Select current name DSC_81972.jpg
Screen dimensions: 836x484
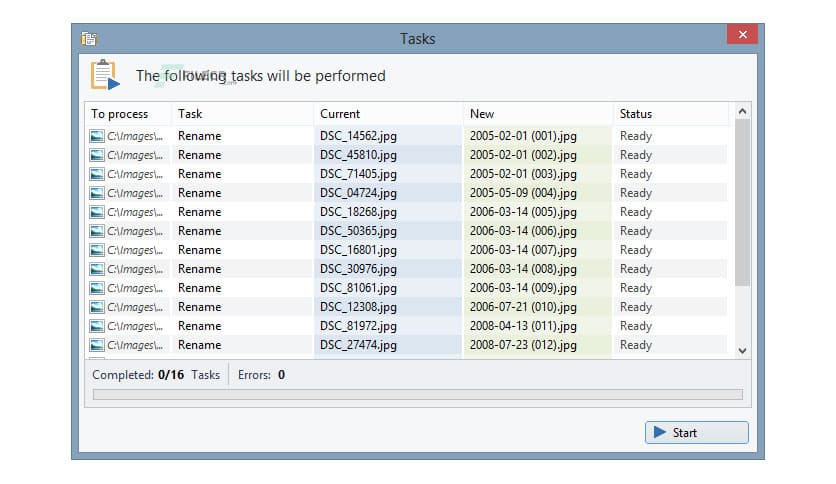[358, 326]
